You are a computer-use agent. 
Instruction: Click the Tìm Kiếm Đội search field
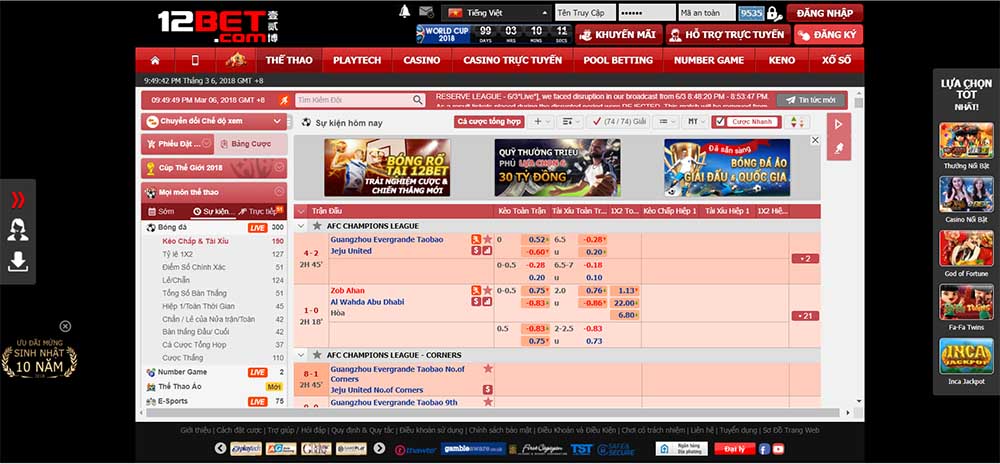point(360,100)
